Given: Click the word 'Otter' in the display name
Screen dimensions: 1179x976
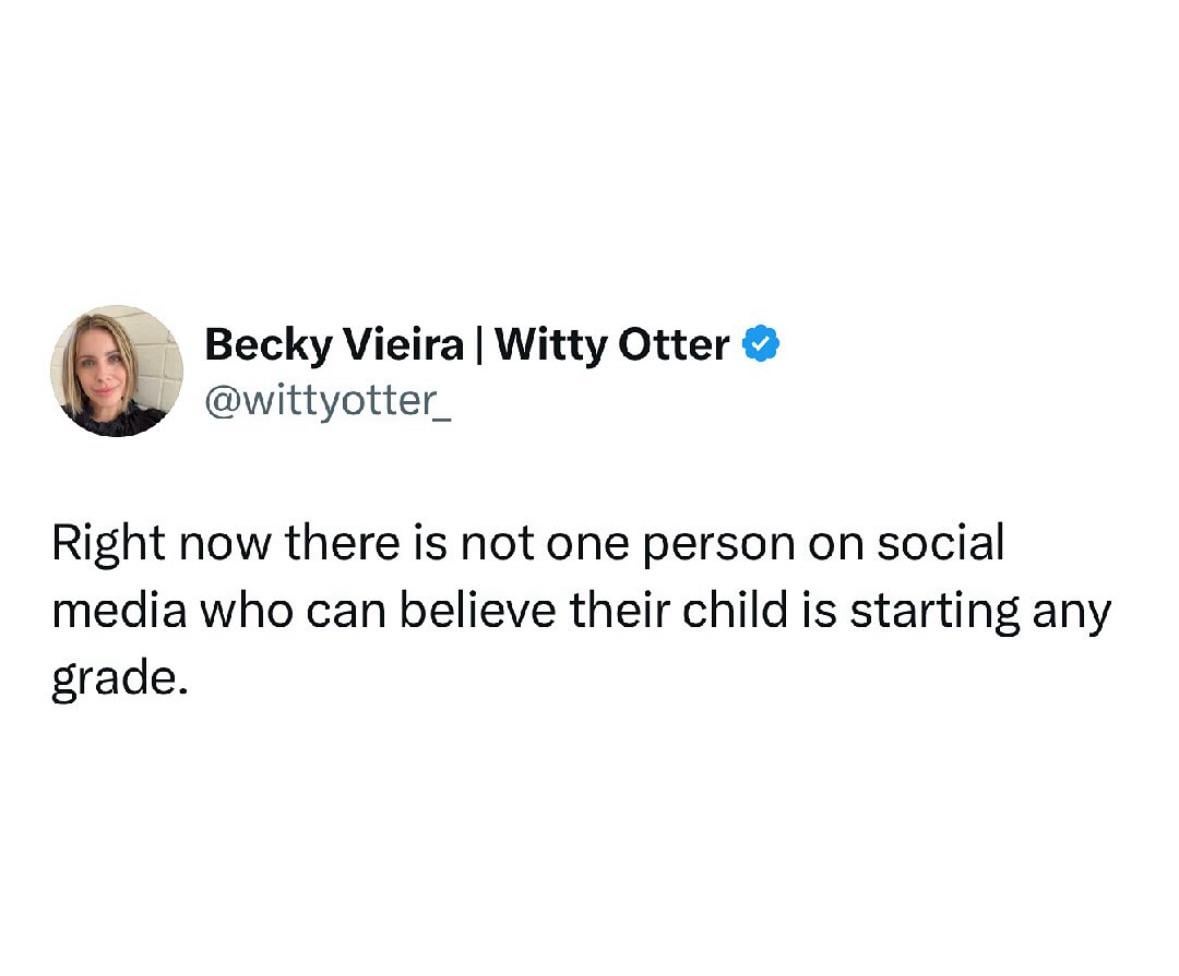Looking at the screenshot, I should point(674,346).
